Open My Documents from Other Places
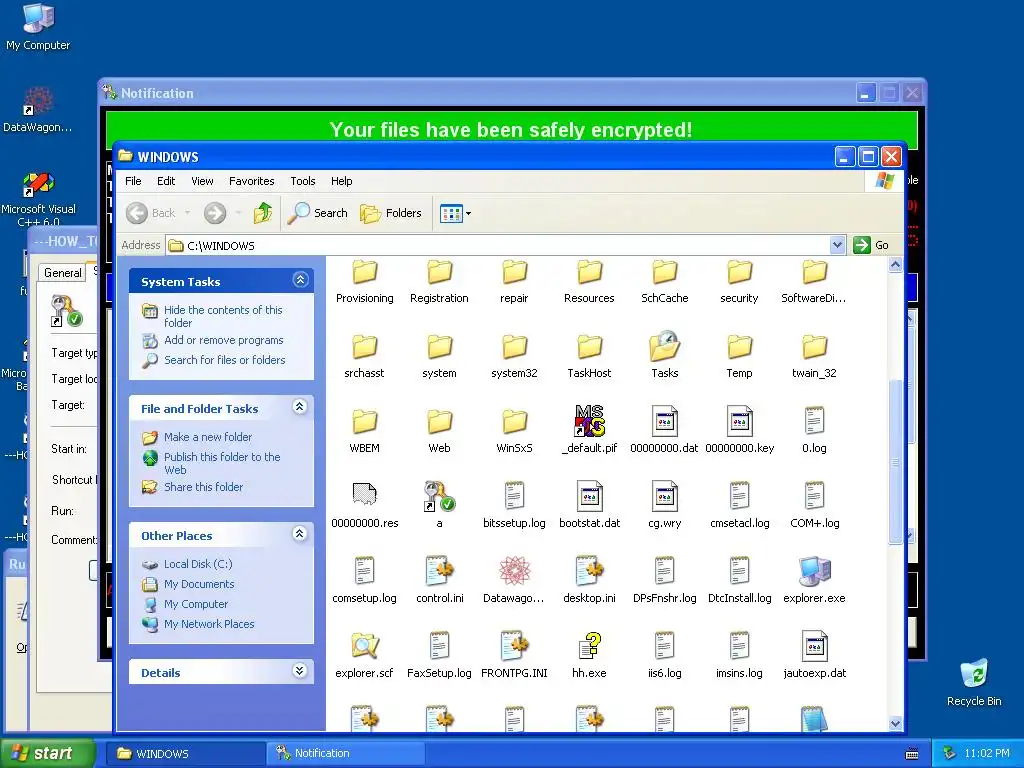 [199, 584]
